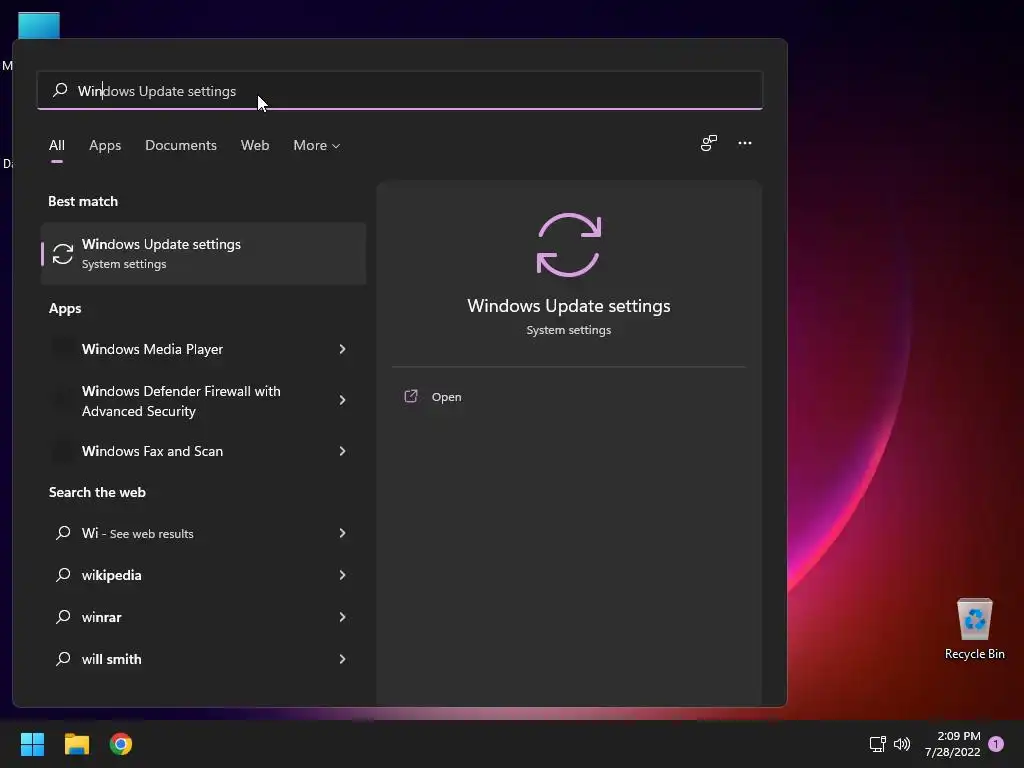Expand the wikipedia suggestion chevron
Screen dimensions: 1024x768
pos(342,575)
